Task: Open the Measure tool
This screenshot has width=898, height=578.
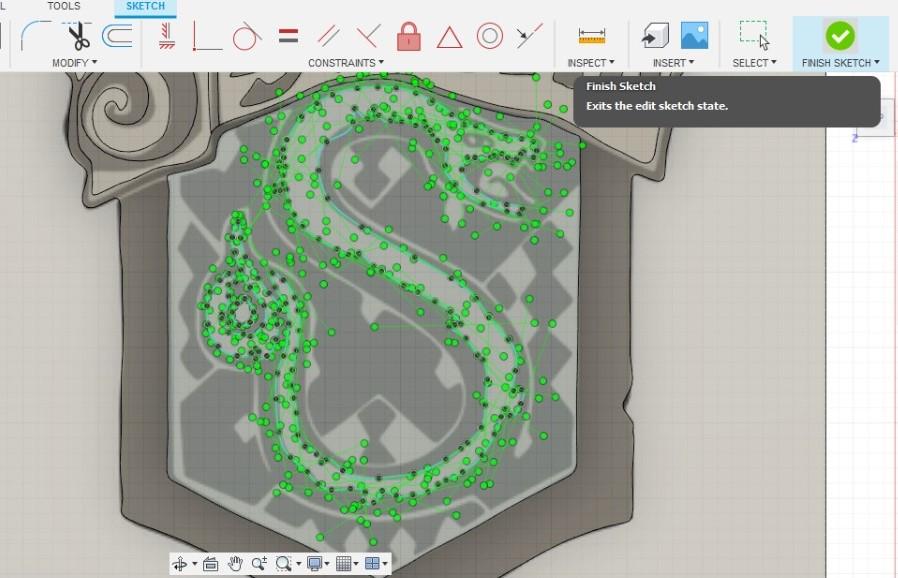Action: pyautogui.click(x=592, y=36)
